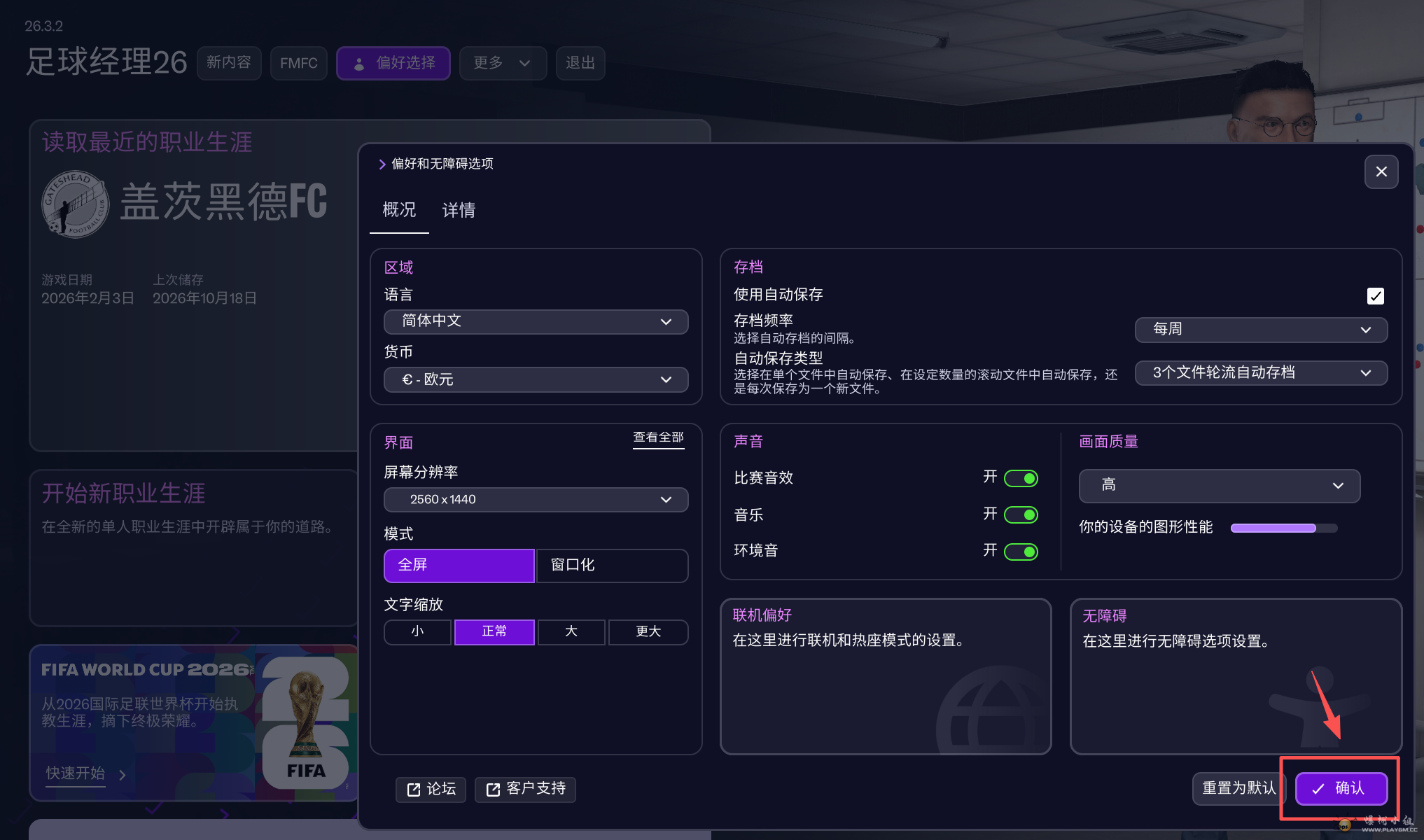Click the breadcrumb arrow before 偏好和无障碍选项
The height and width of the screenshot is (840, 1424).
pos(382,164)
